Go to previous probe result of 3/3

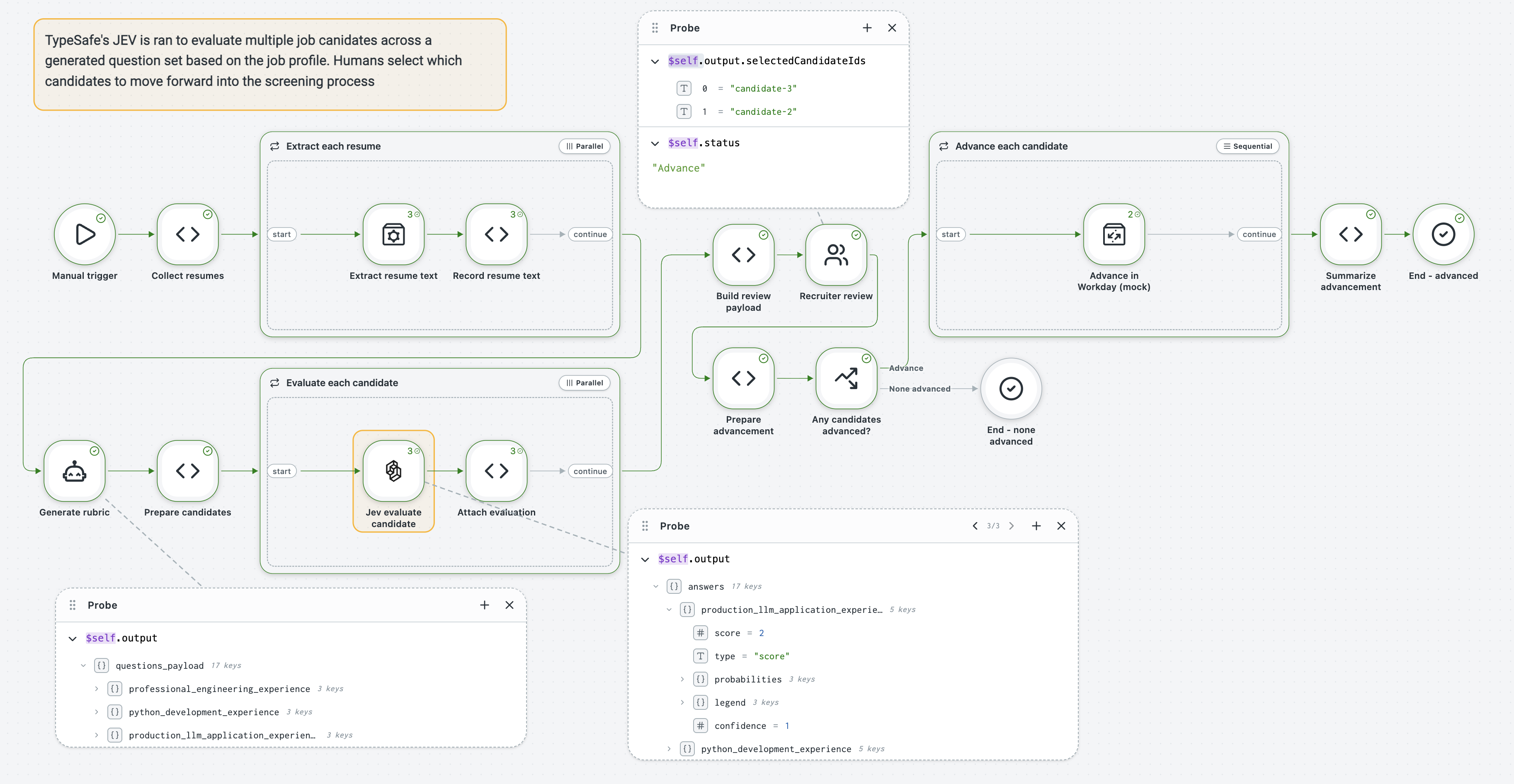[975, 526]
